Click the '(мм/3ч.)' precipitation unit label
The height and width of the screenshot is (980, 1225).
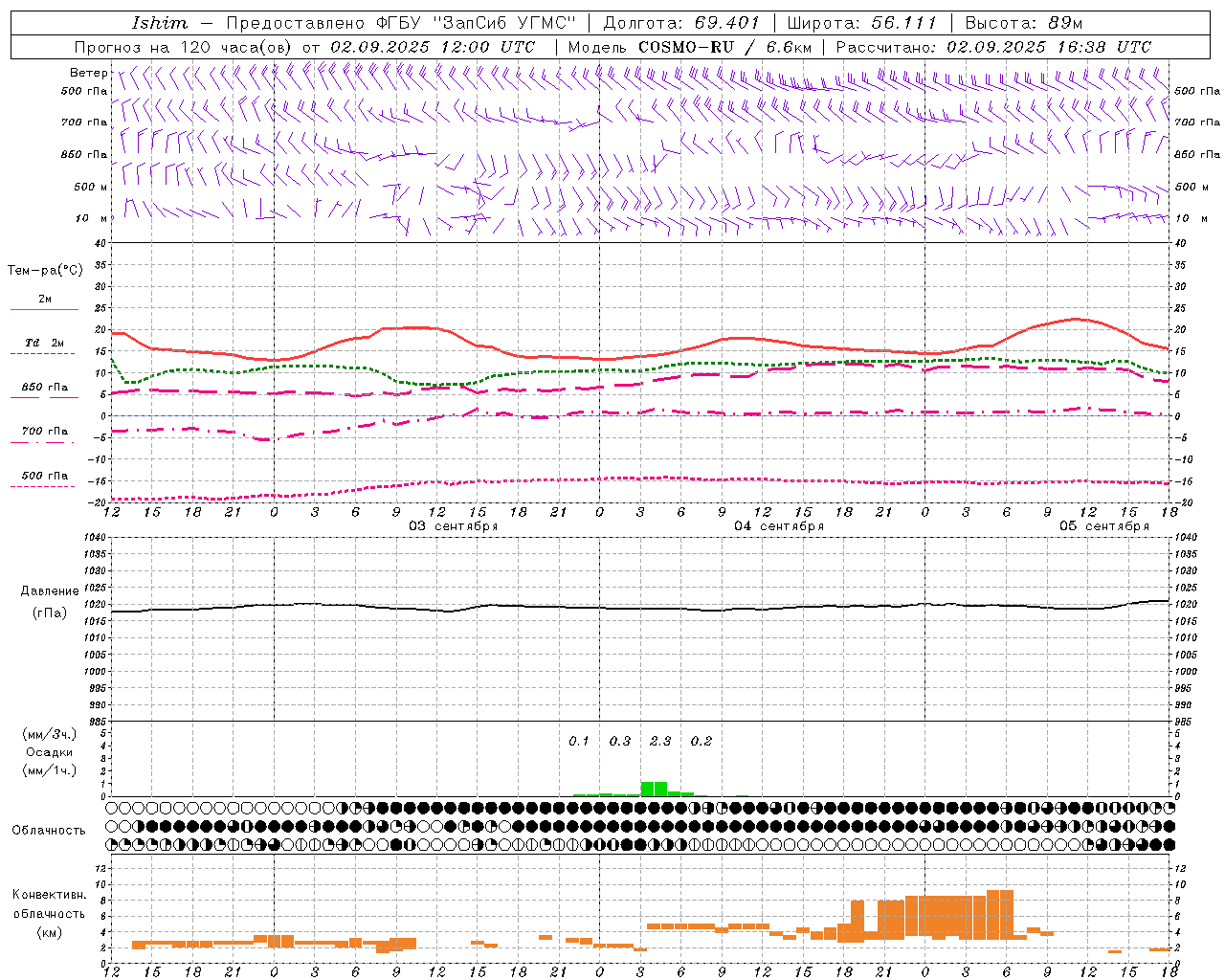[x=50, y=735]
